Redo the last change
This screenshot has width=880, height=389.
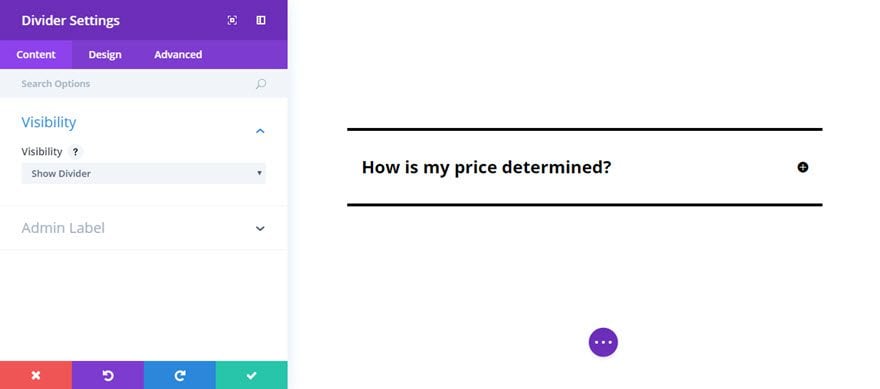180,375
